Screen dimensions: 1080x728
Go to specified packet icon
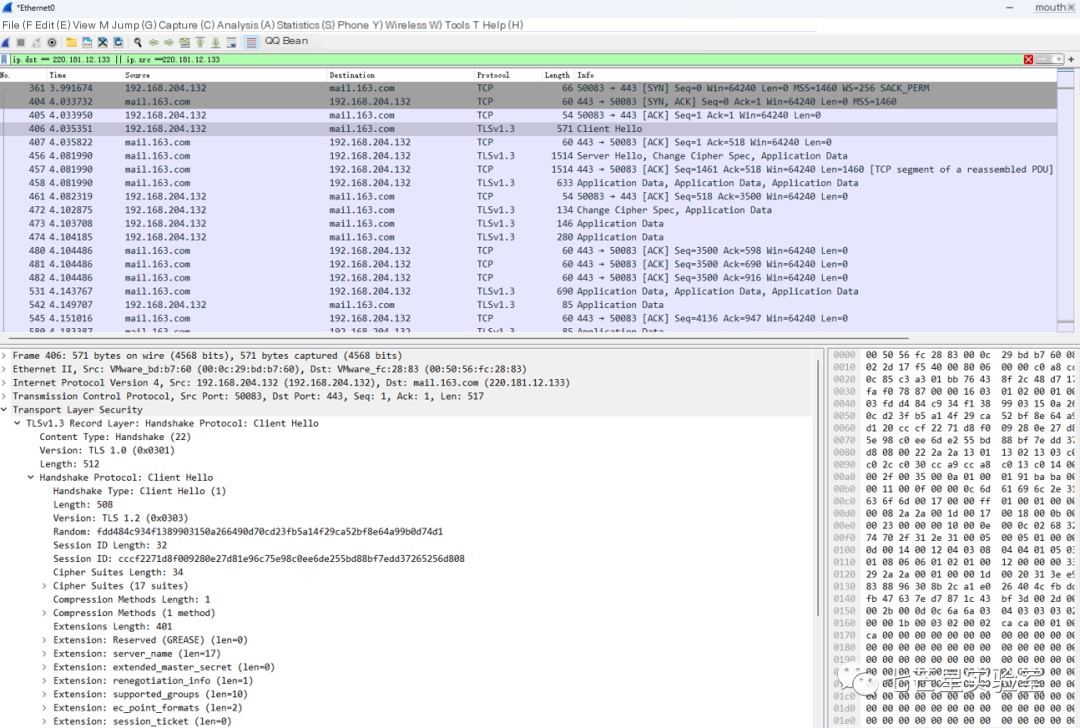point(185,43)
